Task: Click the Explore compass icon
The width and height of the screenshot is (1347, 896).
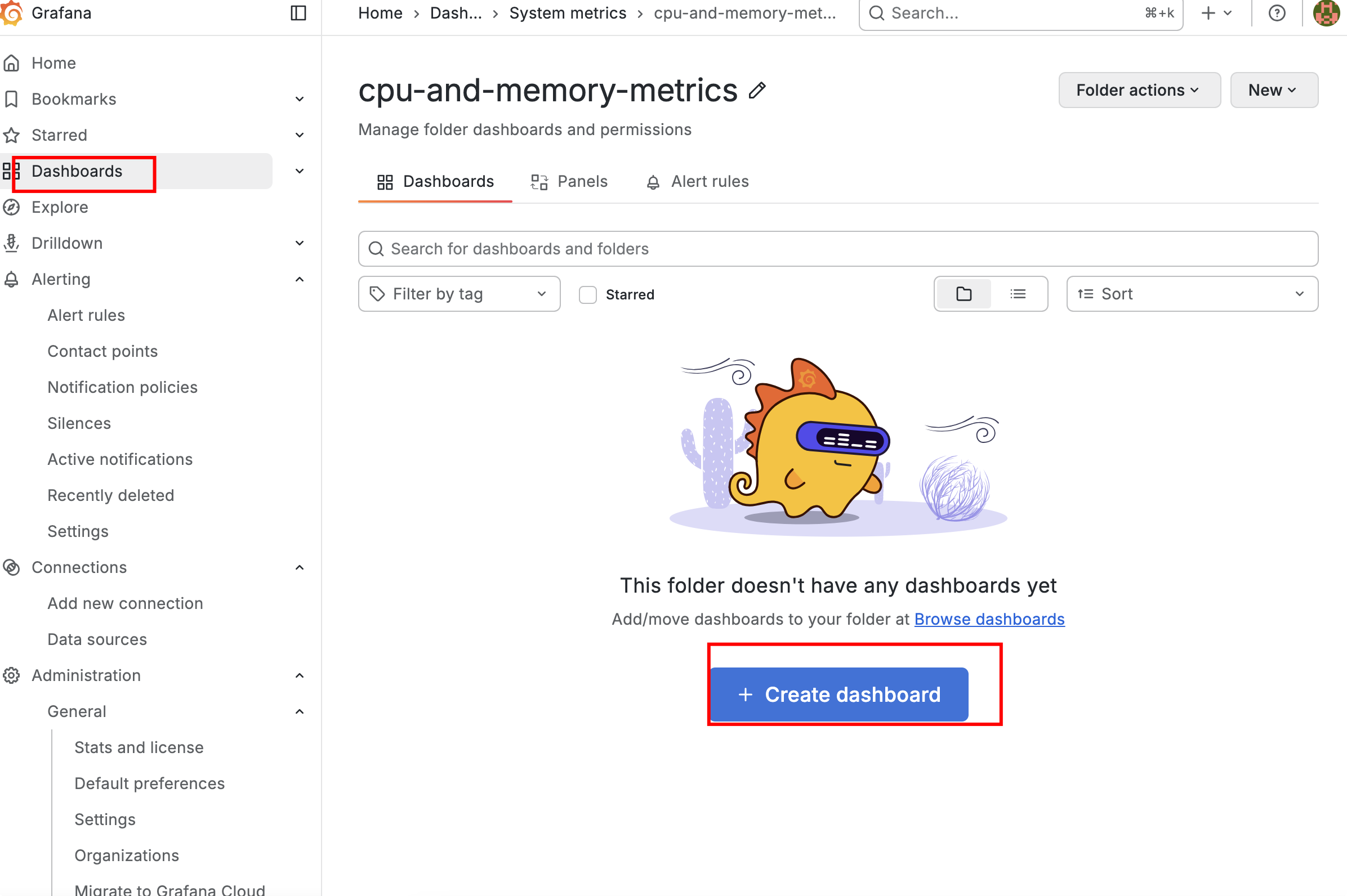Action: coord(11,207)
